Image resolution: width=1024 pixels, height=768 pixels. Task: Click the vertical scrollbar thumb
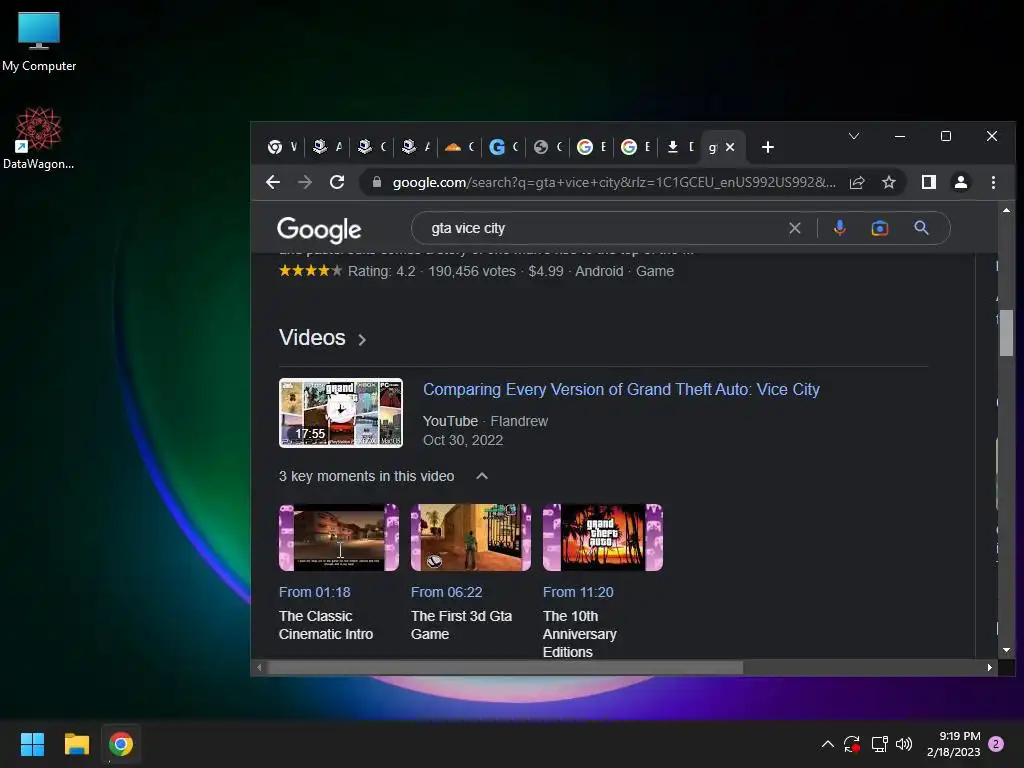click(1006, 333)
